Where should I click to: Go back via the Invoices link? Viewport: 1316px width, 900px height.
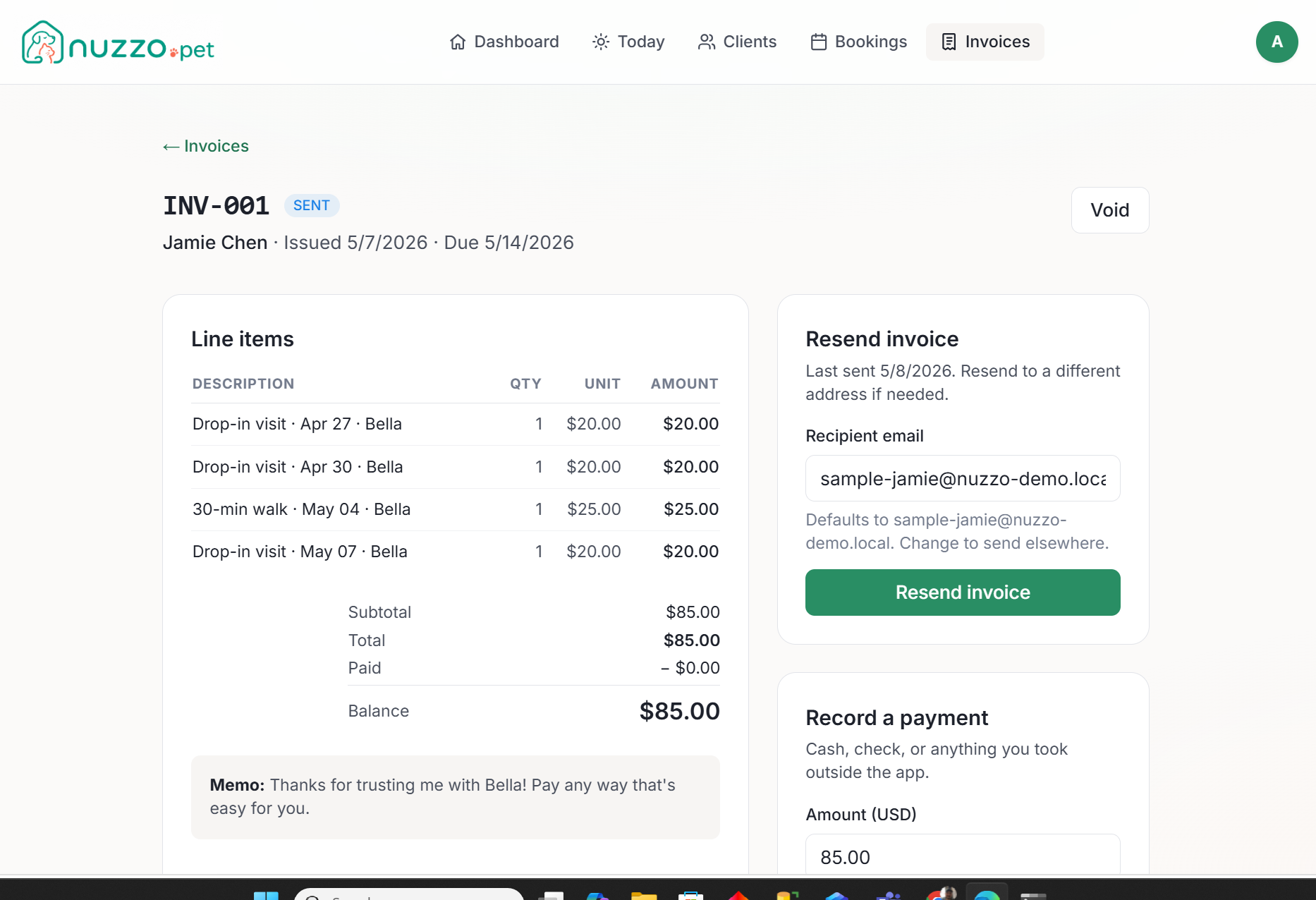pos(206,146)
